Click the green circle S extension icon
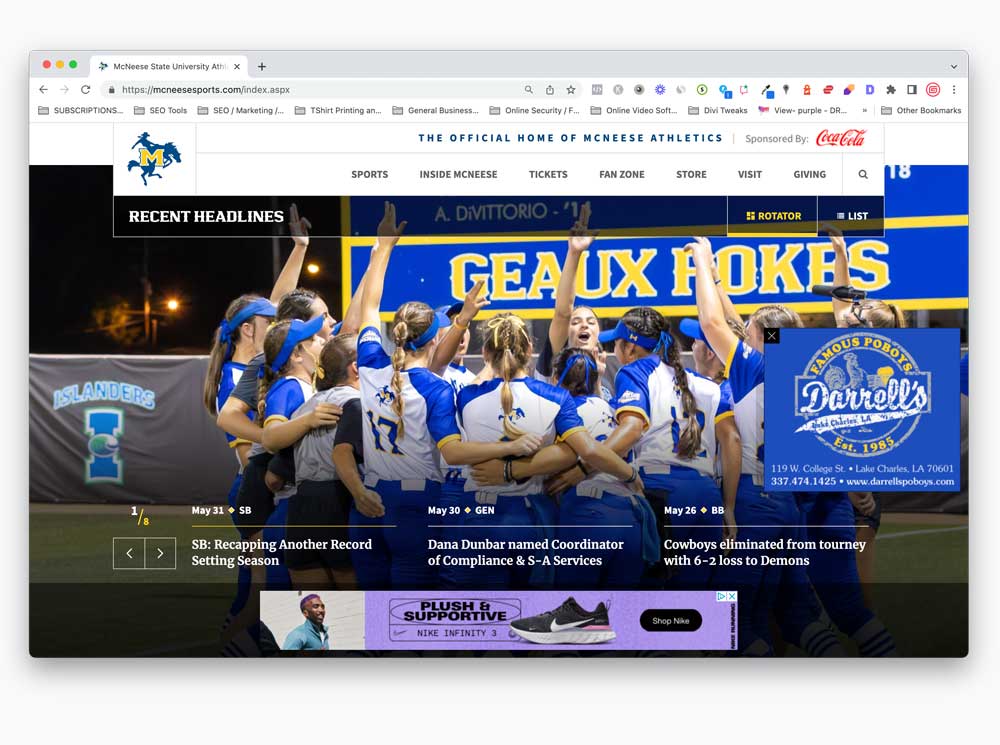This screenshot has width=1000, height=745. (x=702, y=90)
